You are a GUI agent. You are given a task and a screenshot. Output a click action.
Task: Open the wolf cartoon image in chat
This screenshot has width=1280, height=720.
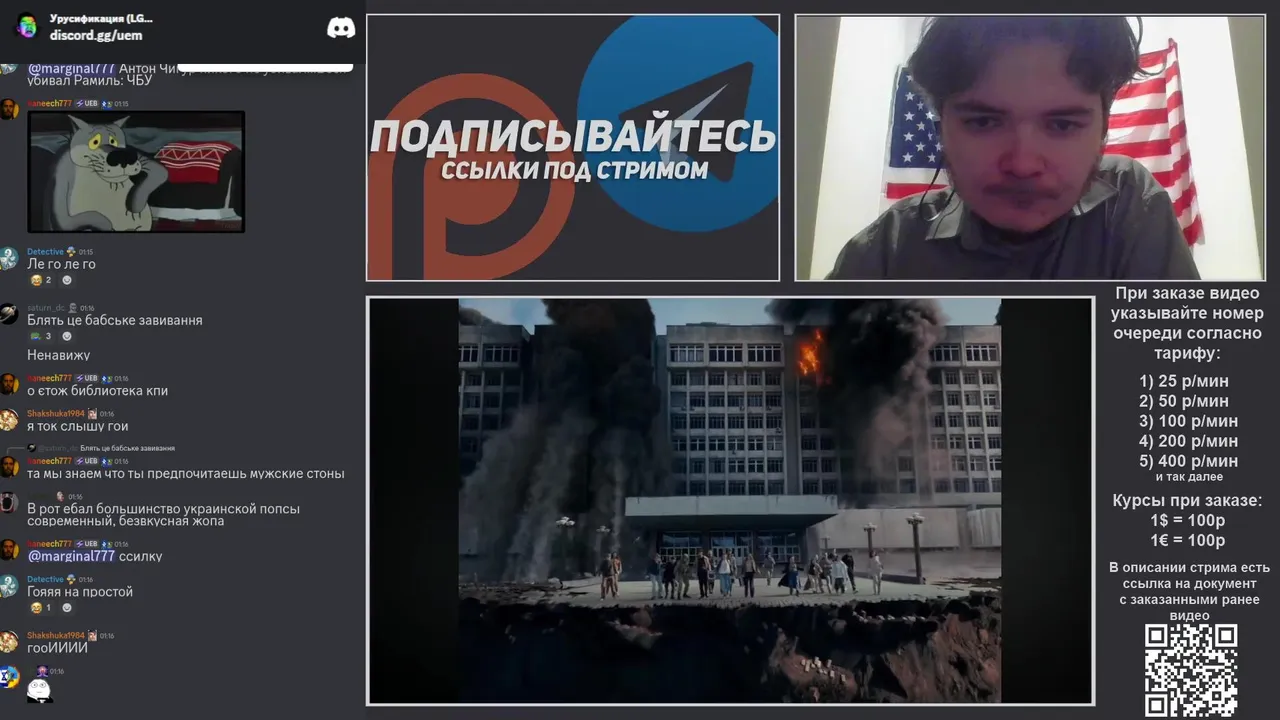136,171
